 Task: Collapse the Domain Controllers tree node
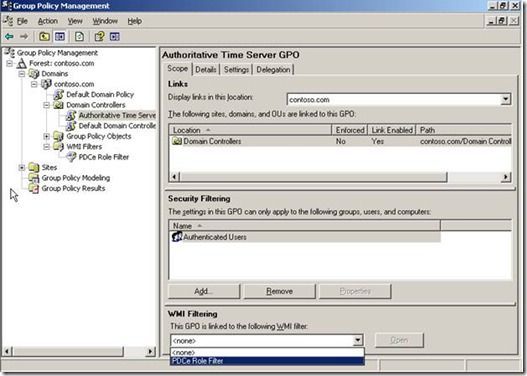pyautogui.click(x=46, y=105)
